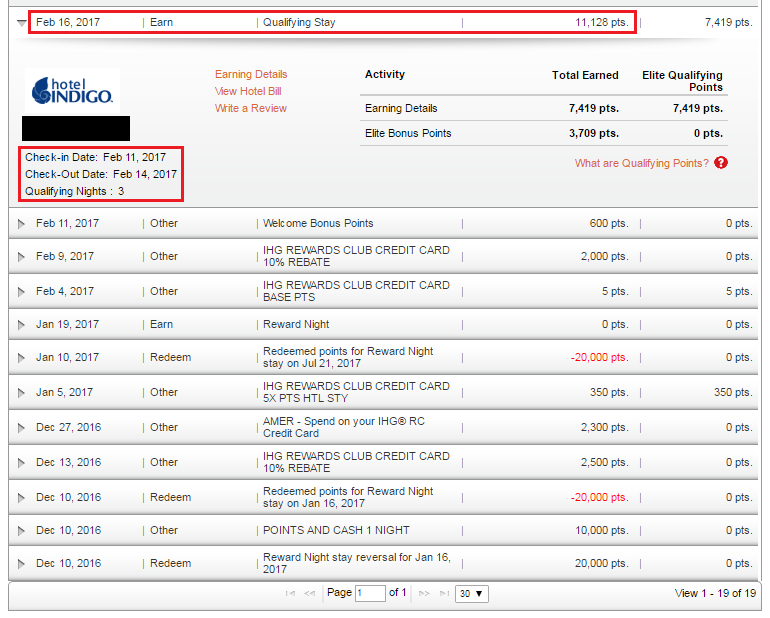Open the View Hotel Bill link
The height and width of the screenshot is (618, 770).
click(x=248, y=91)
